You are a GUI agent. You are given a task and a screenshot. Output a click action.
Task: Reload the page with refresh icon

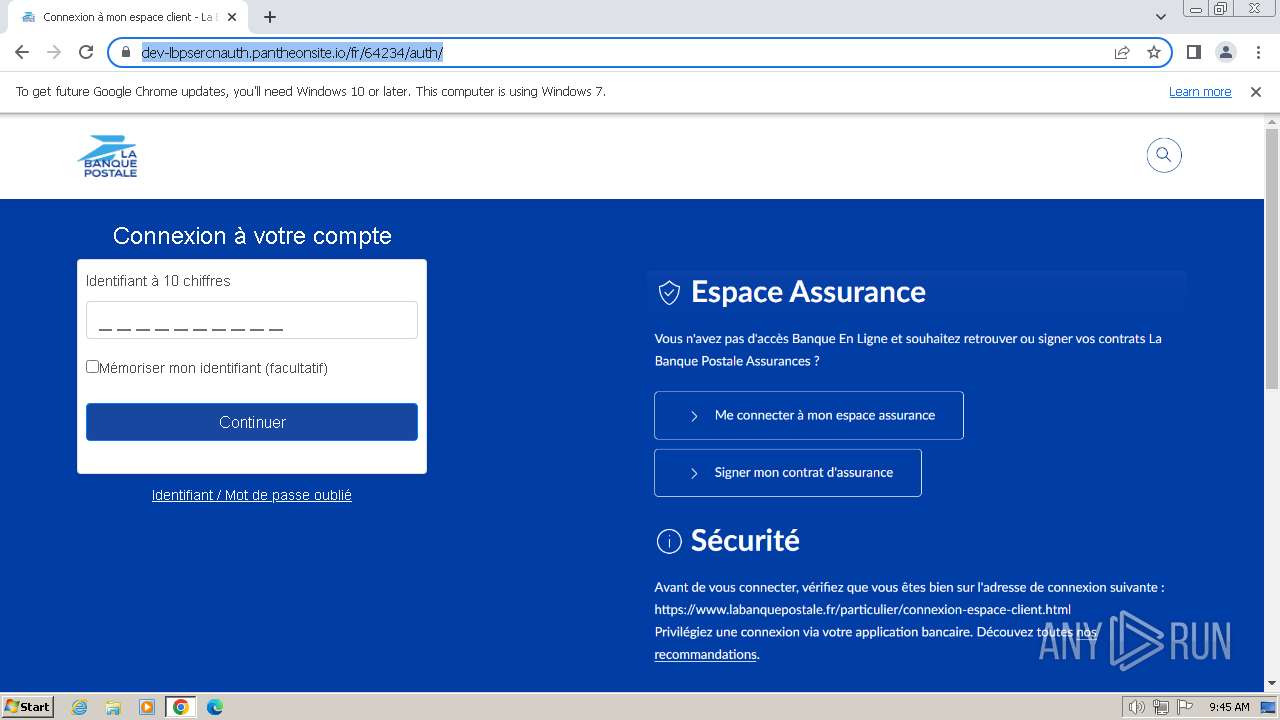tap(86, 52)
